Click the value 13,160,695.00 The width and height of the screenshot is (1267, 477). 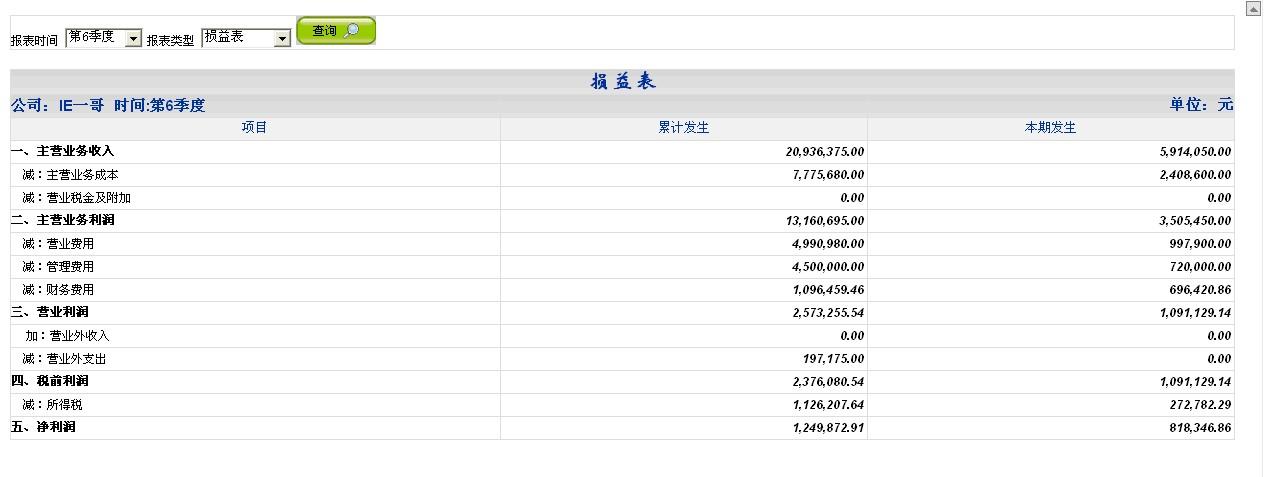(825, 221)
